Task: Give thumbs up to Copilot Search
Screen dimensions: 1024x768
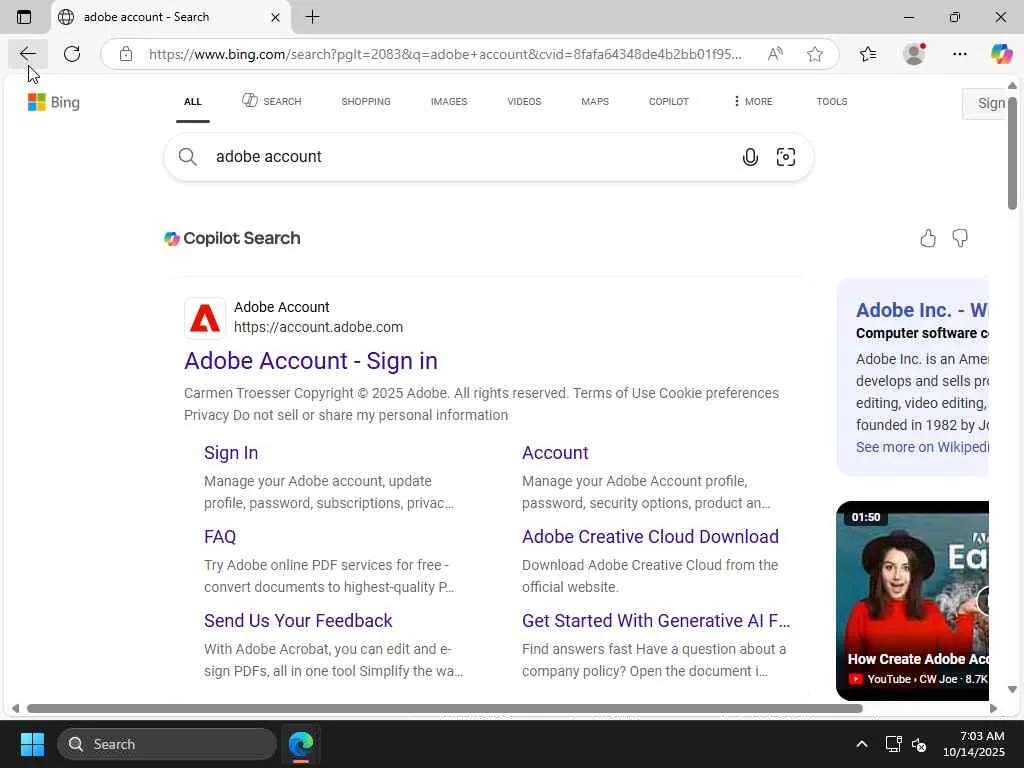Action: pos(928,238)
